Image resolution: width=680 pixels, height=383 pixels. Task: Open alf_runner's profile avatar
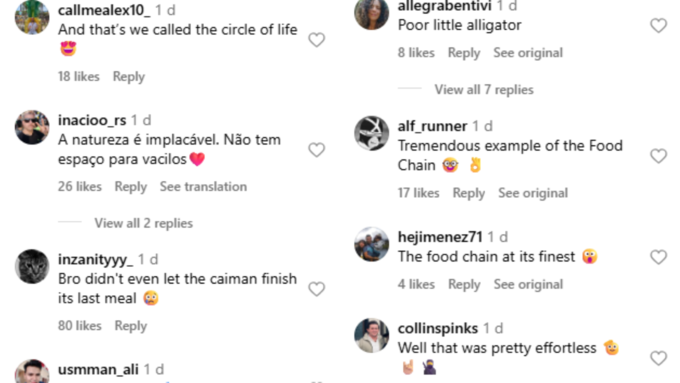371,133
